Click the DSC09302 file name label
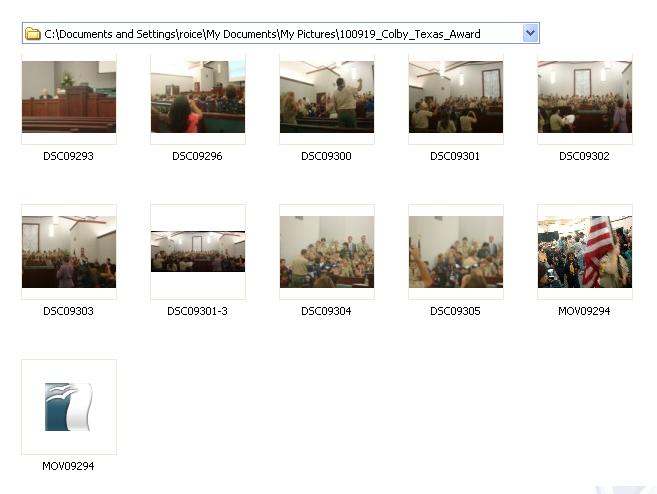Image resolution: width=657 pixels, height=494 pixels. [x=585, y=156]
